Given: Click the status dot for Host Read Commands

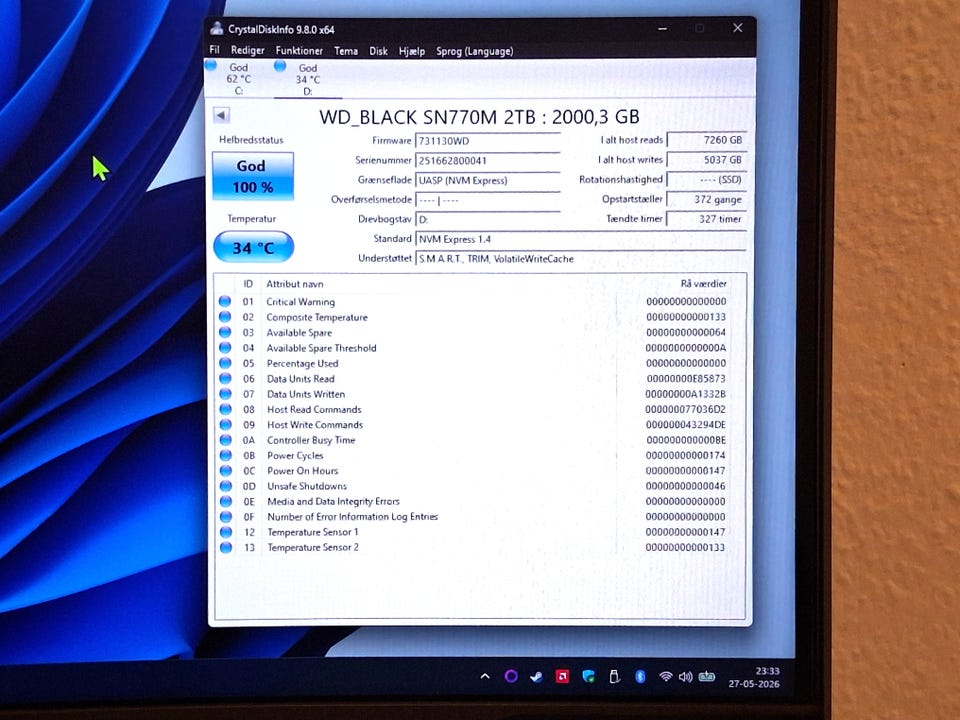Looking at the screenshot, I should pyautogui.click(x=225, y=409).
